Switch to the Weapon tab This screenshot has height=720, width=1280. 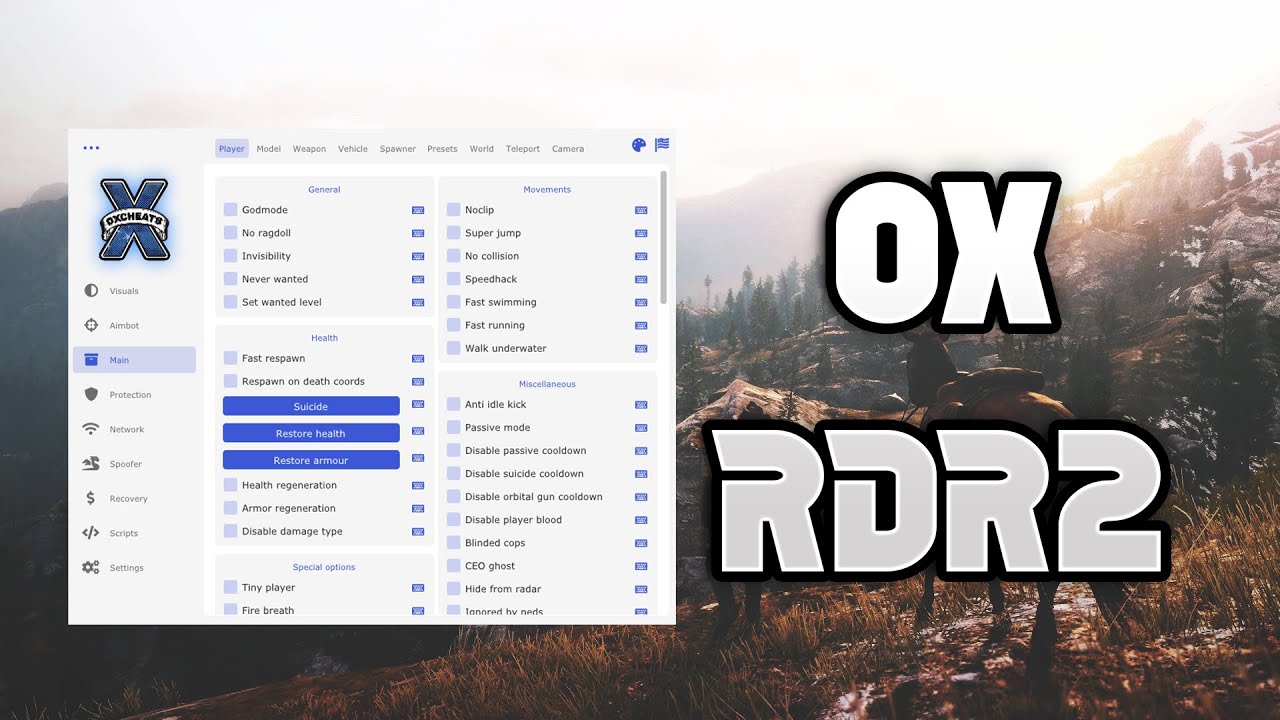click(309, 149)
